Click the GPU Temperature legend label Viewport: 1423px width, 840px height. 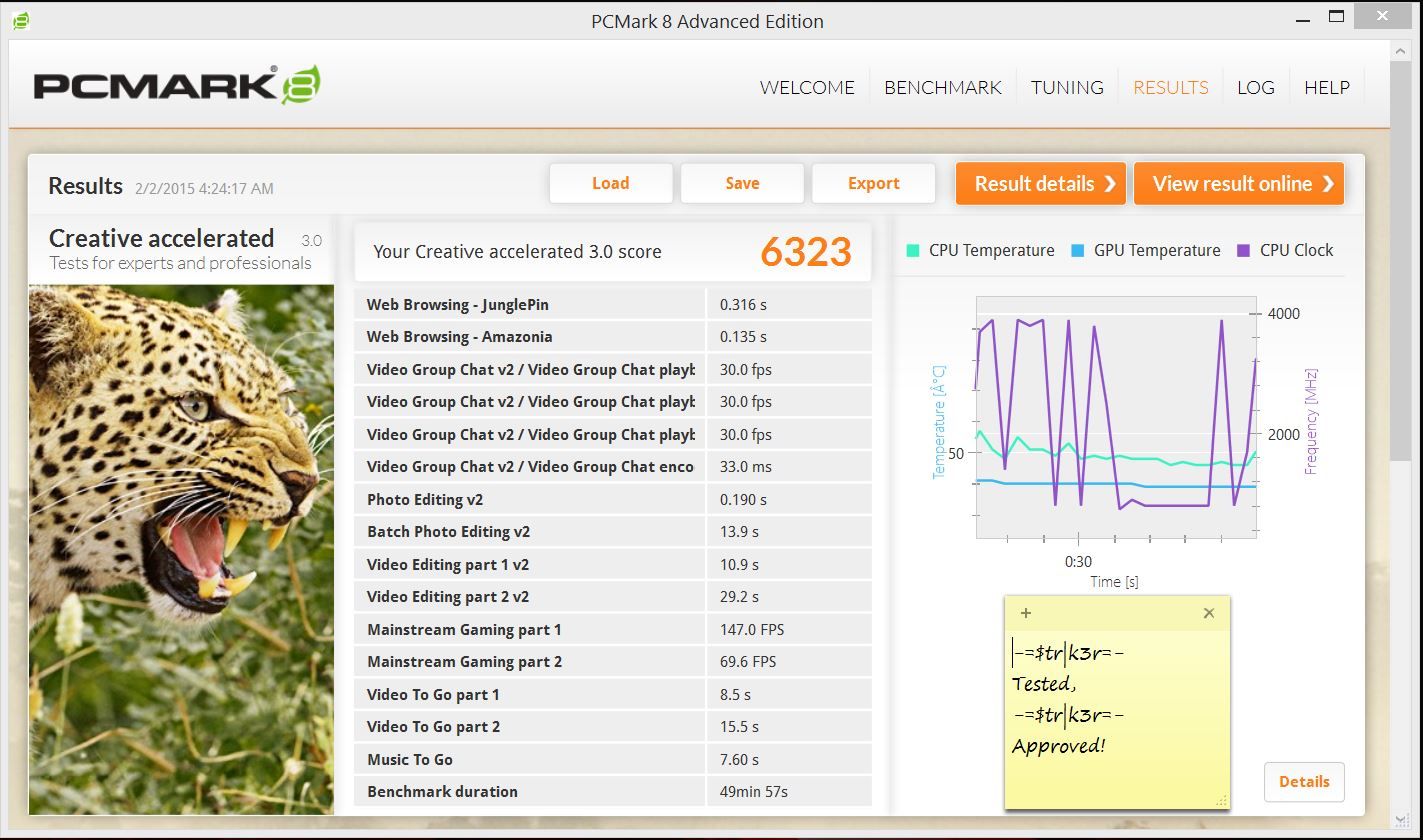(1157, 251)
